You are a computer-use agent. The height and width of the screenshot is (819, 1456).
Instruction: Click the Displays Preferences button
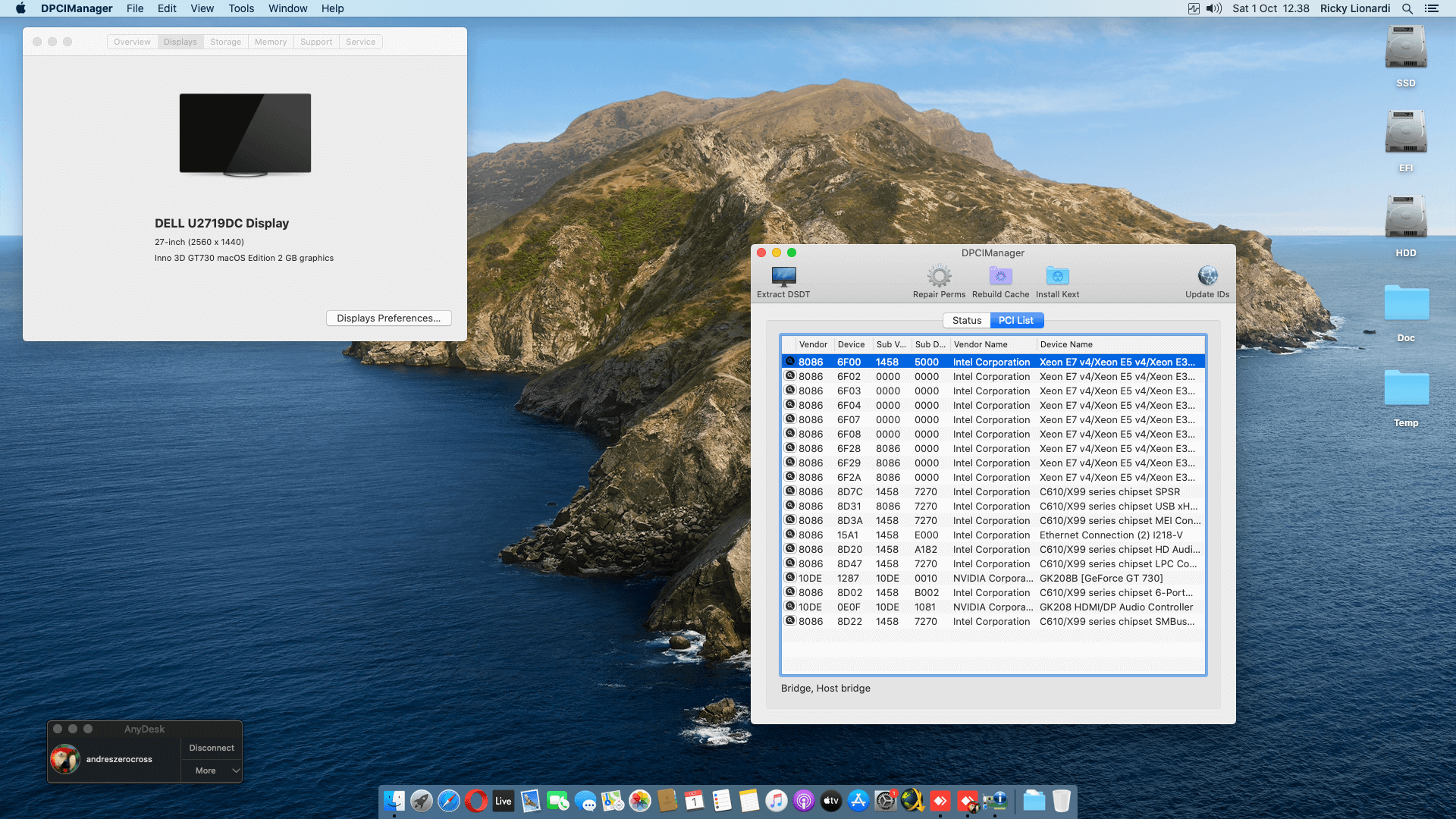[x=388, y=318]
